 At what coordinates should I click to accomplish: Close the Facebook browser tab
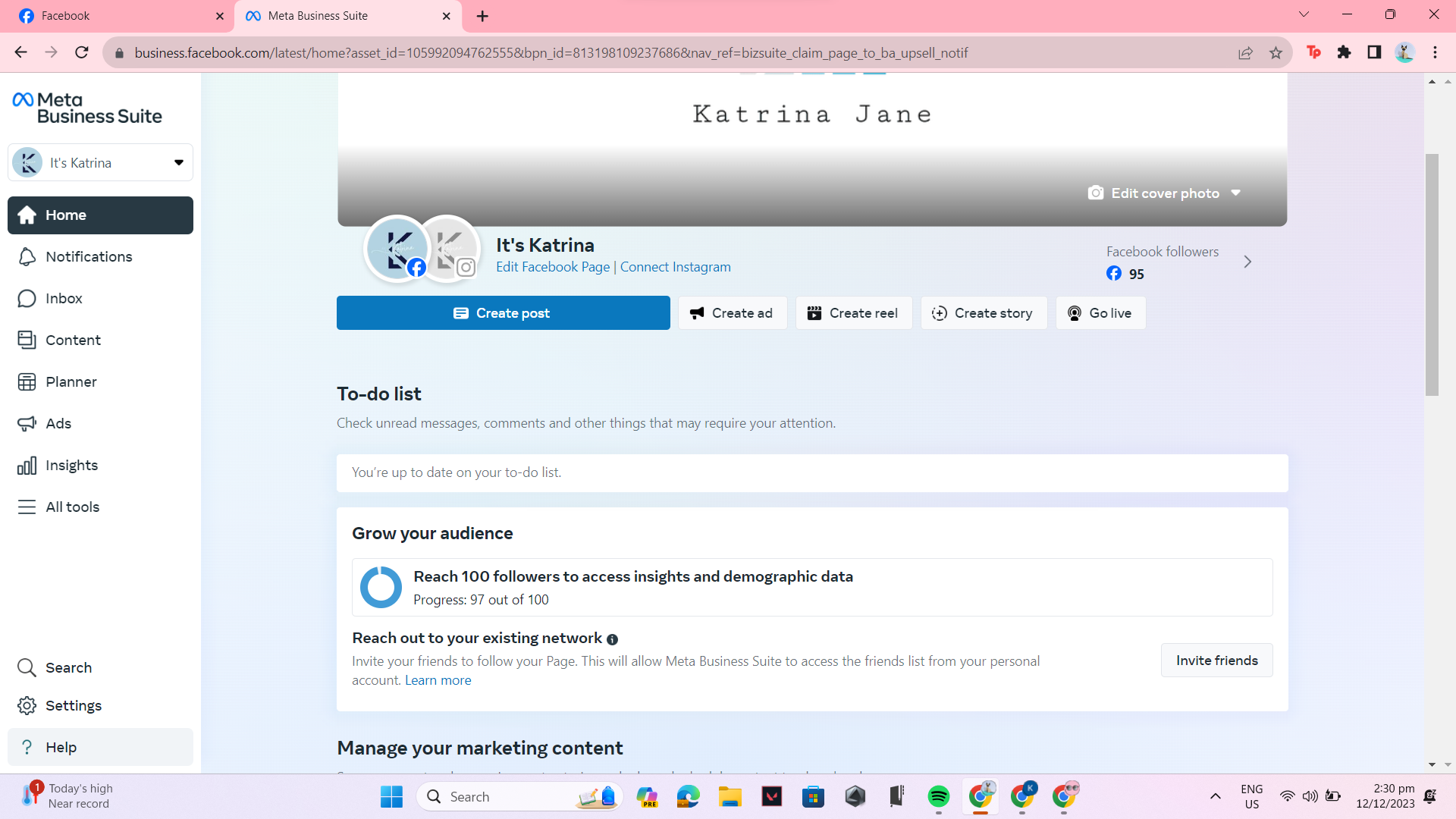pyautogui.click(x=220, y=16)
